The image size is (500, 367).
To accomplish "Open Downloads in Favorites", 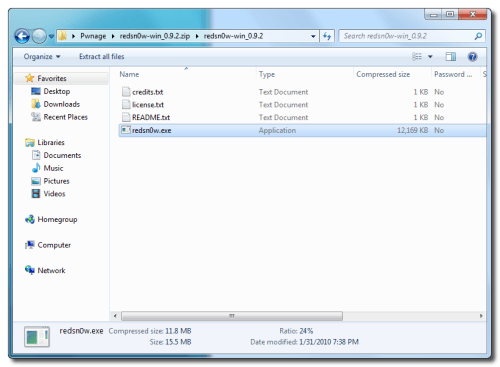I will click(x=61, y=104).
